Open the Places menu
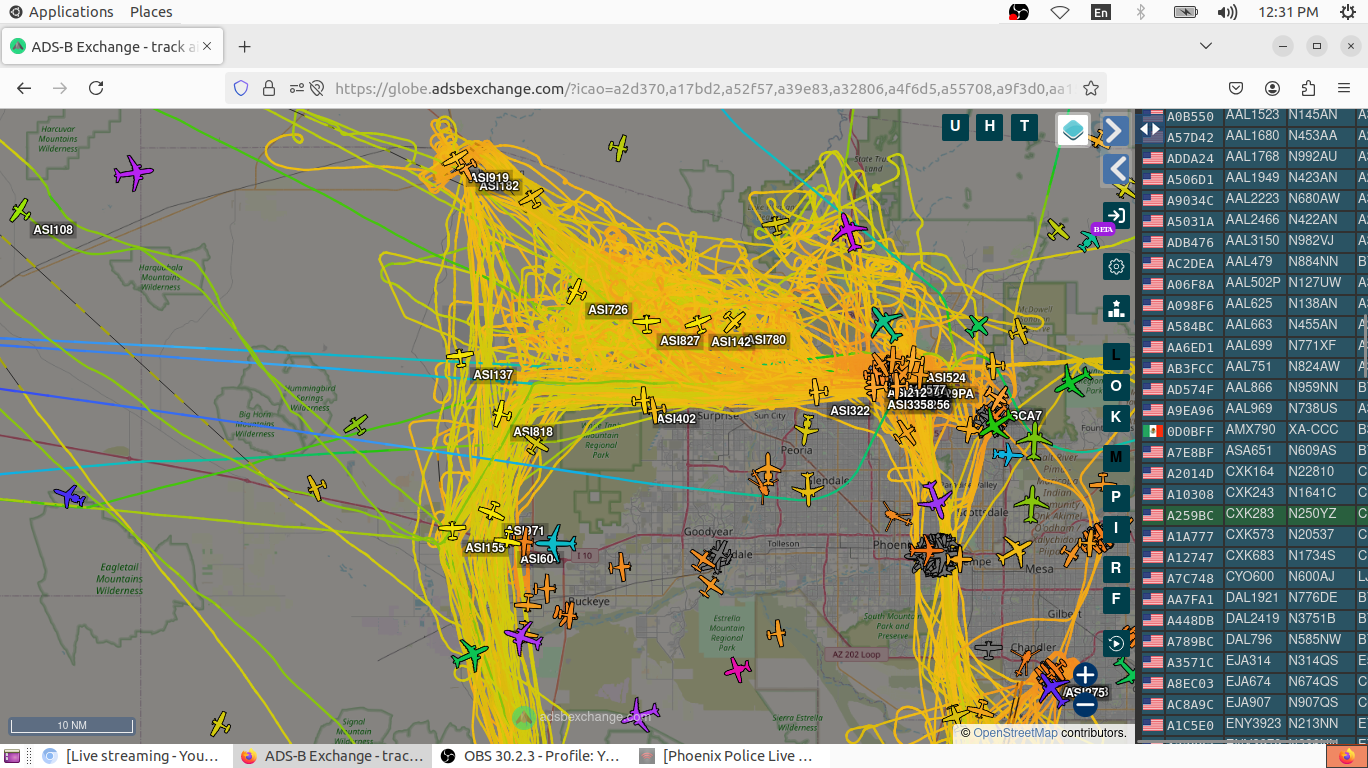This screenshot has height=768, width=1368. pyautogui.click(x=151, y=12)
